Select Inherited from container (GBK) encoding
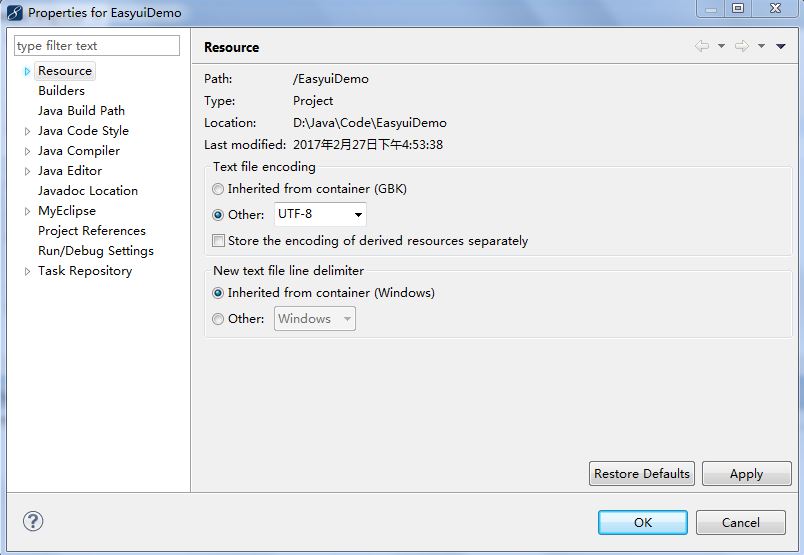Viewport: 804px width, 555px height. [218, 188]
